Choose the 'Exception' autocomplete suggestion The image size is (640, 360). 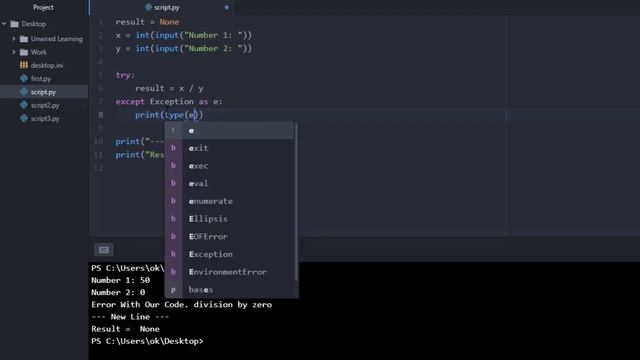coord(229,254)
